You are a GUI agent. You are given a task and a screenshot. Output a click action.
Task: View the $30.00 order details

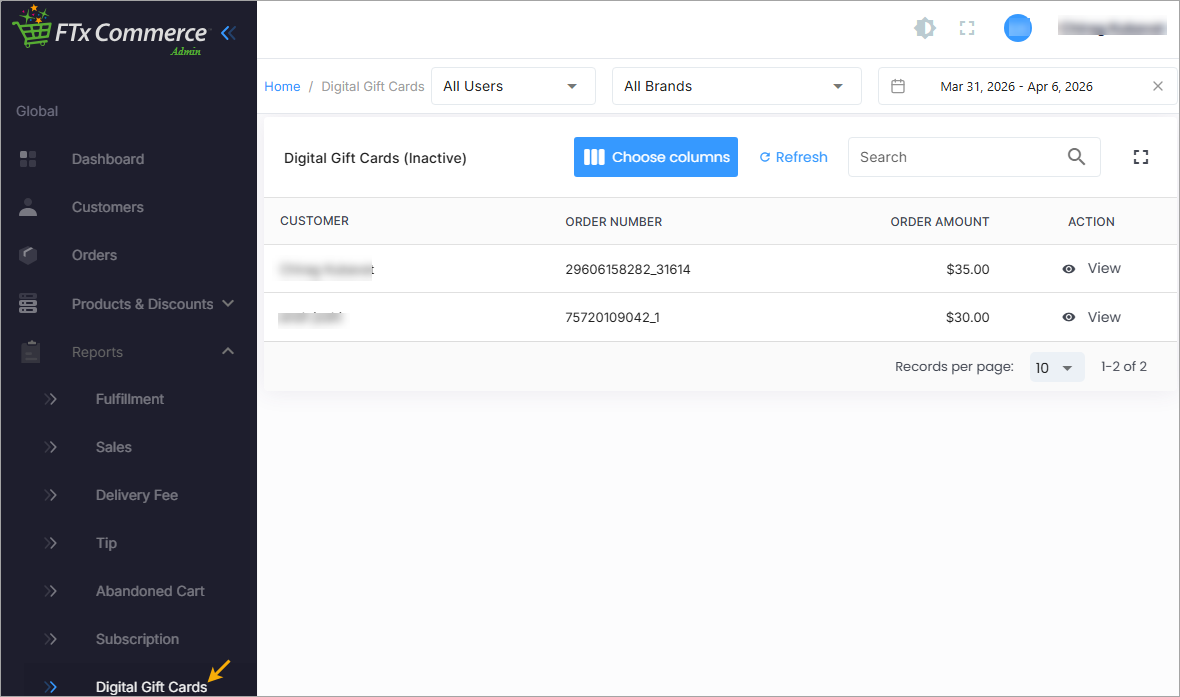[x=1092, y=317]
